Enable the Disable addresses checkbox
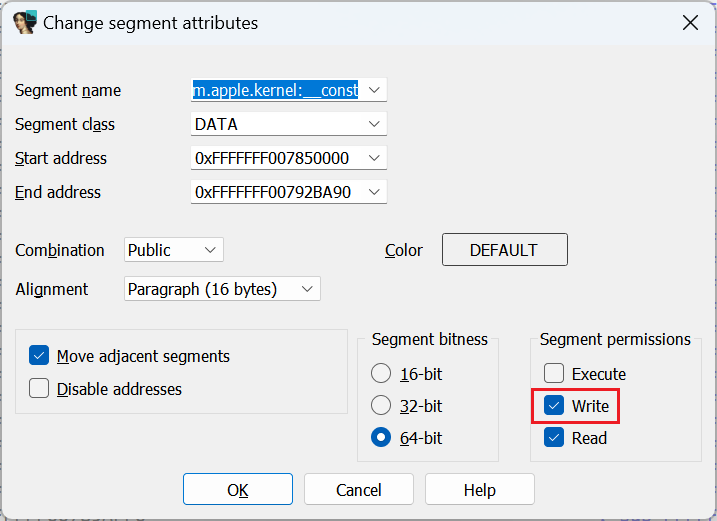717x521 pixels. pyautogui.click(x=40, y=389)
